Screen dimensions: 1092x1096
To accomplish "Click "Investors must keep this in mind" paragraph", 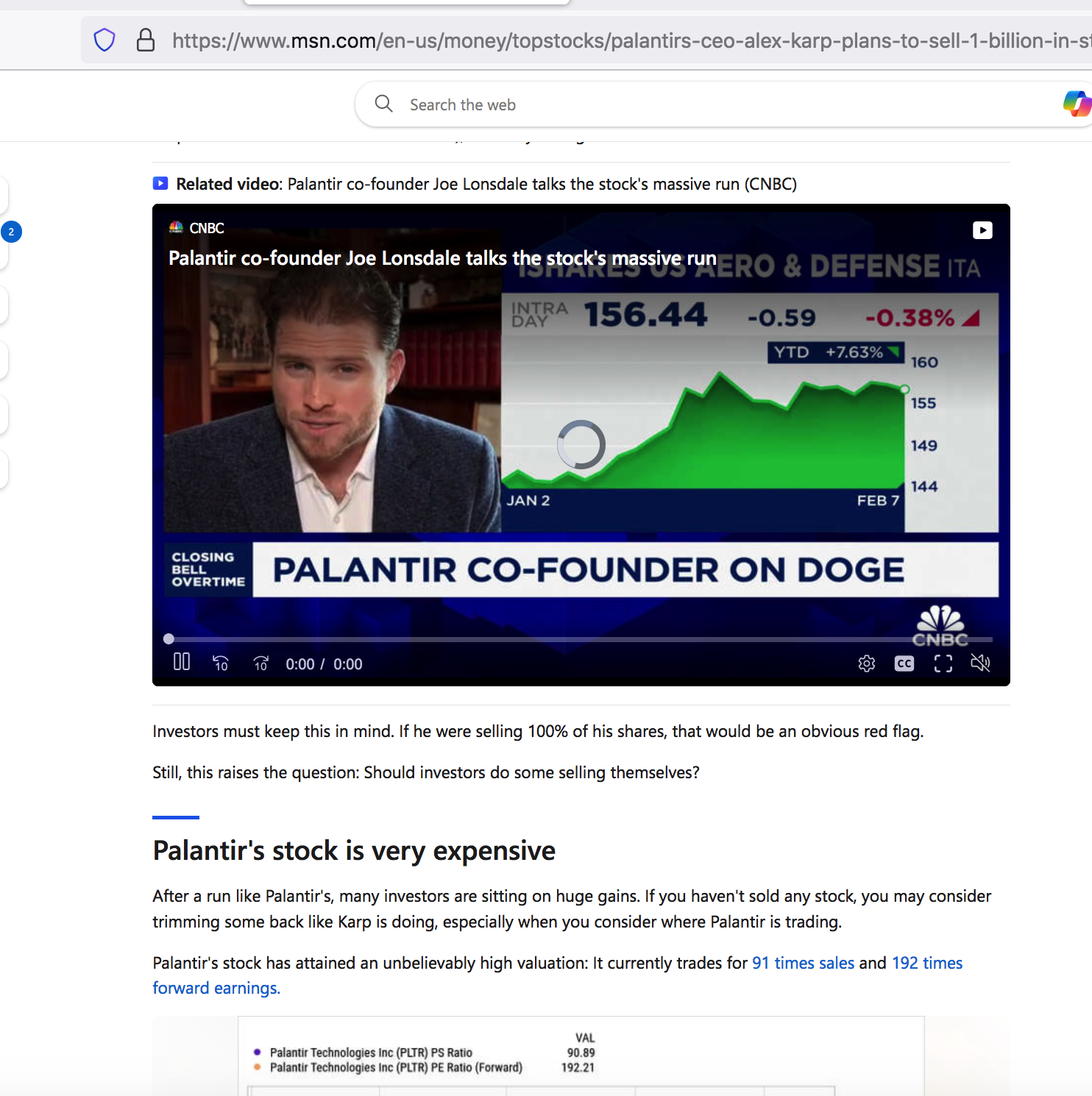I will (x=538, y=731).
